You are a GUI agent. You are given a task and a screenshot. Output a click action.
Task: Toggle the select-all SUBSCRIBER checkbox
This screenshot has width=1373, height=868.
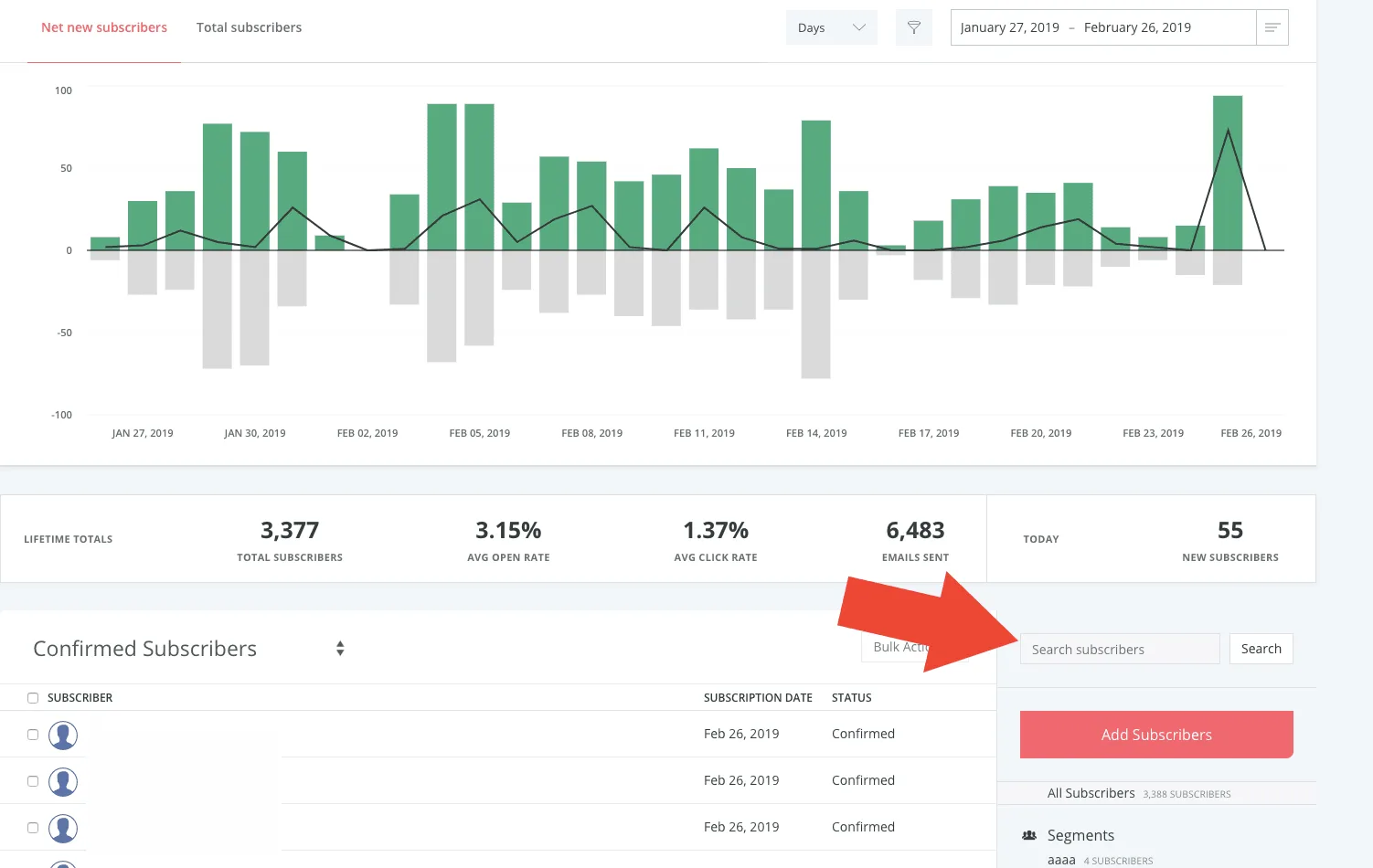pos(33,698)
